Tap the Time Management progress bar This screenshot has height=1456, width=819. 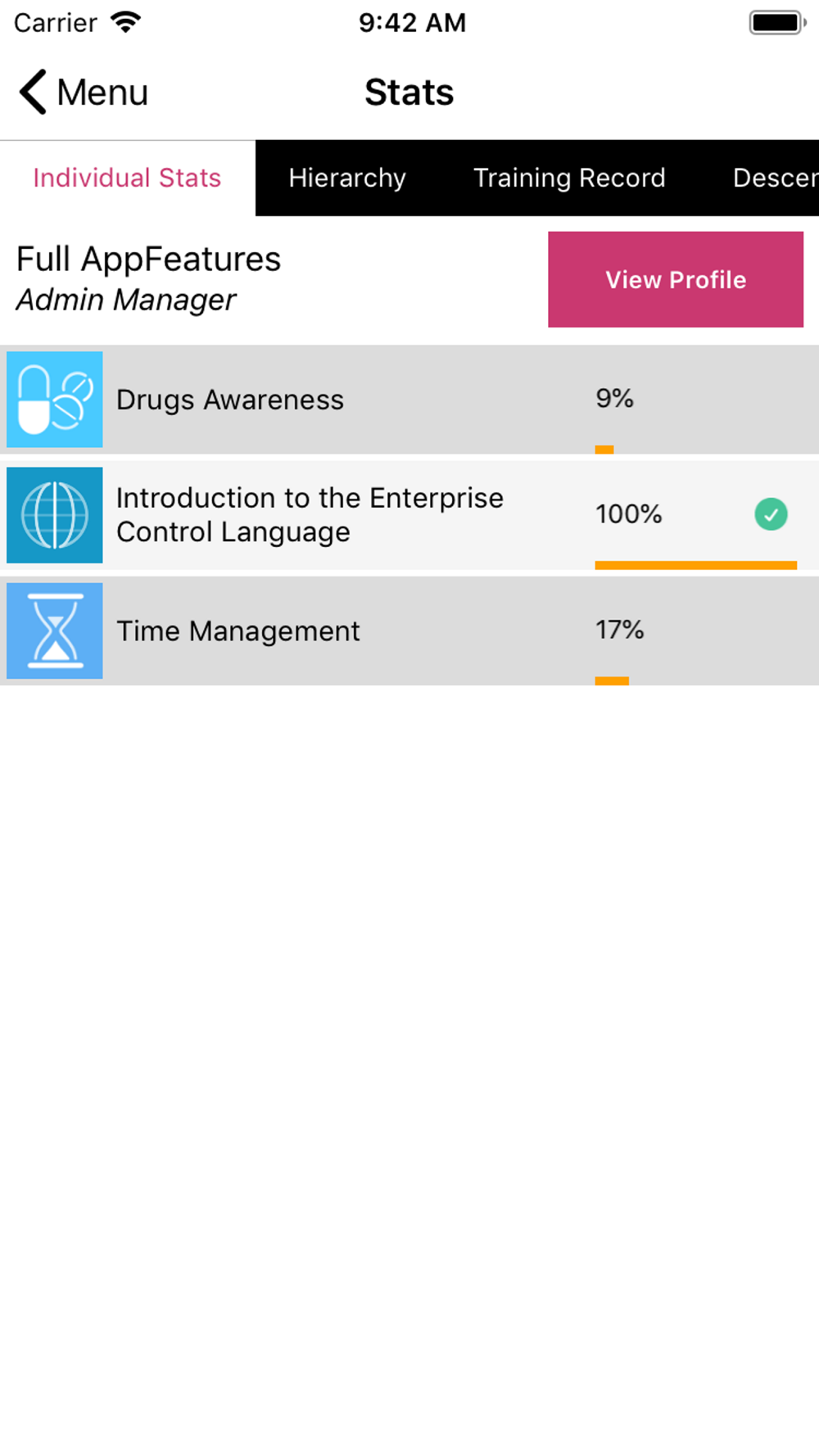612,681
